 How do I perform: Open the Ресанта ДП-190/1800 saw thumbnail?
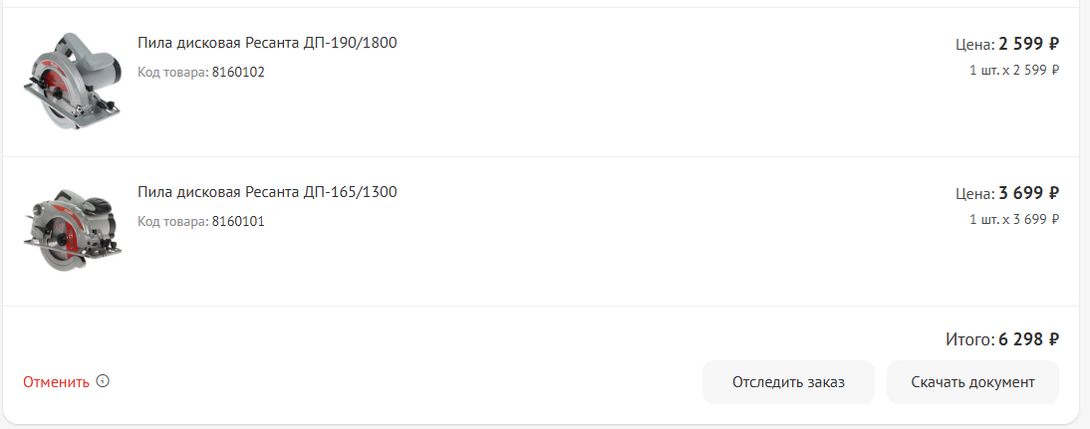tap(71, 80)
